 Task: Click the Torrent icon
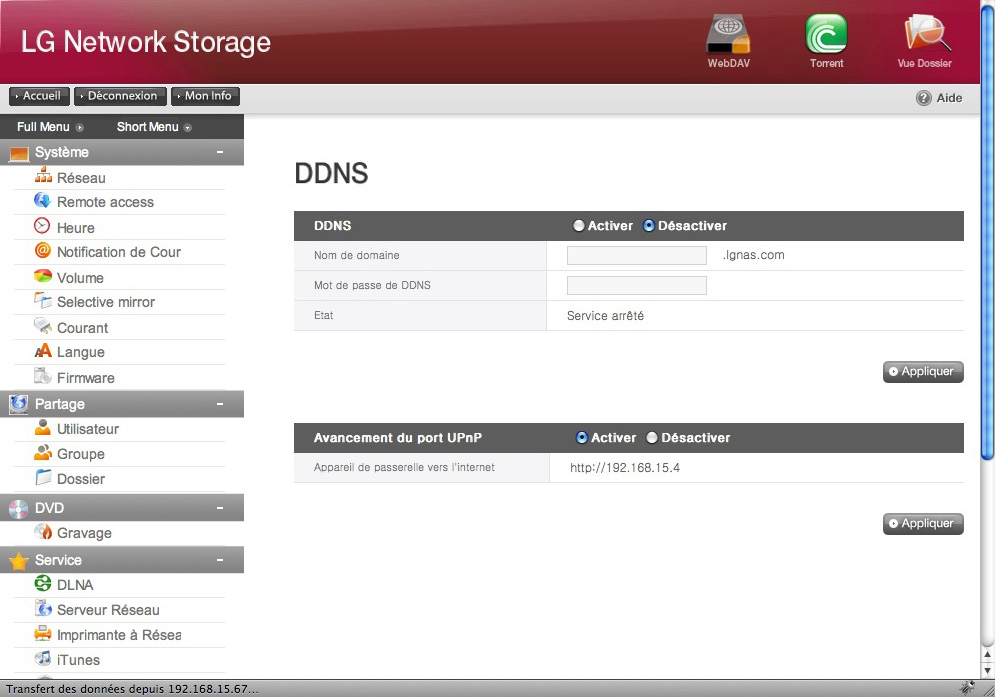(x=826, y=36)
